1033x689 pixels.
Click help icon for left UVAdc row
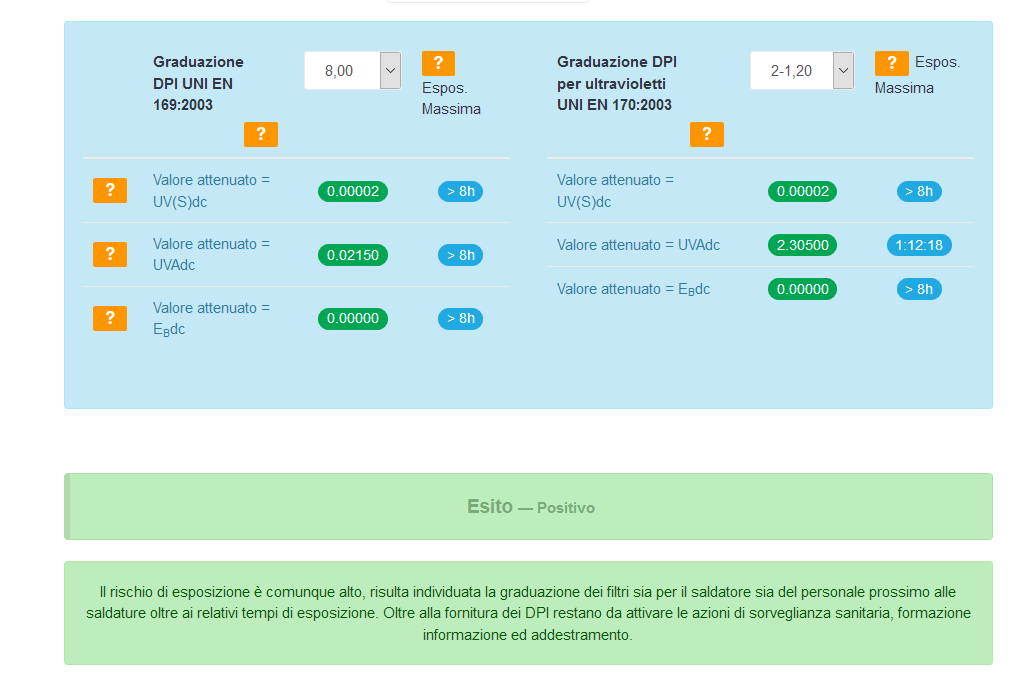coord(110,254)
